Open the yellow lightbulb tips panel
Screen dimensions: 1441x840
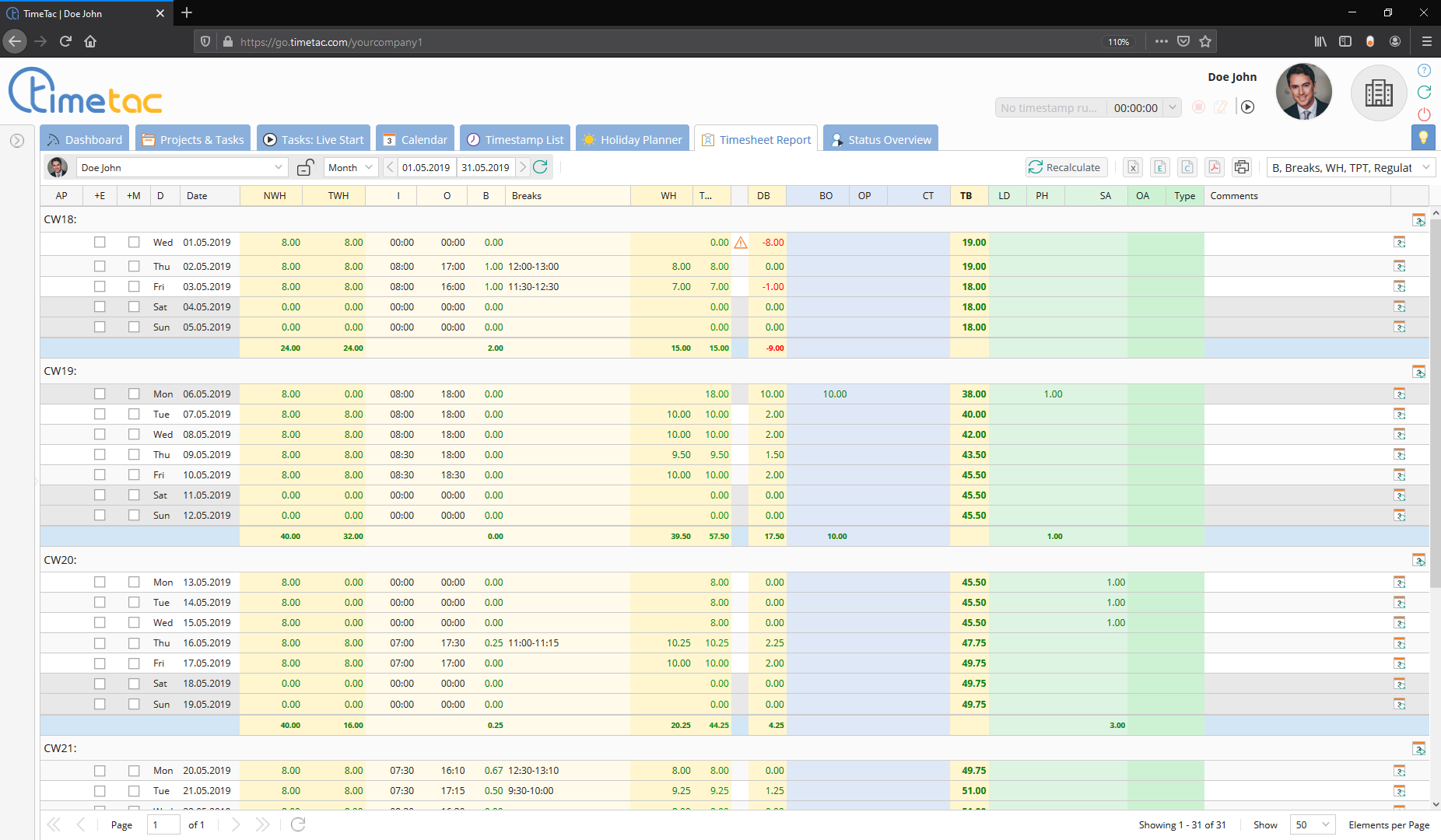1423,138
